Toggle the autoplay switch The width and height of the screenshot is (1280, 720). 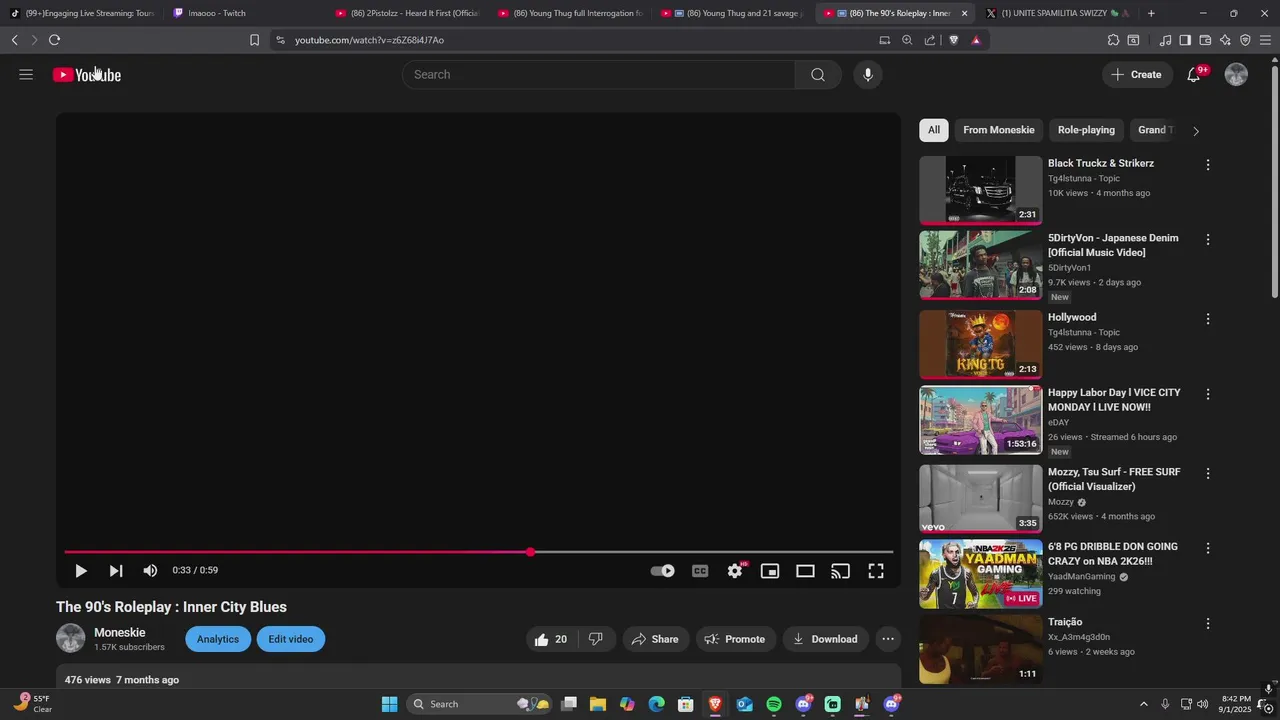click(x=663, y=571)
